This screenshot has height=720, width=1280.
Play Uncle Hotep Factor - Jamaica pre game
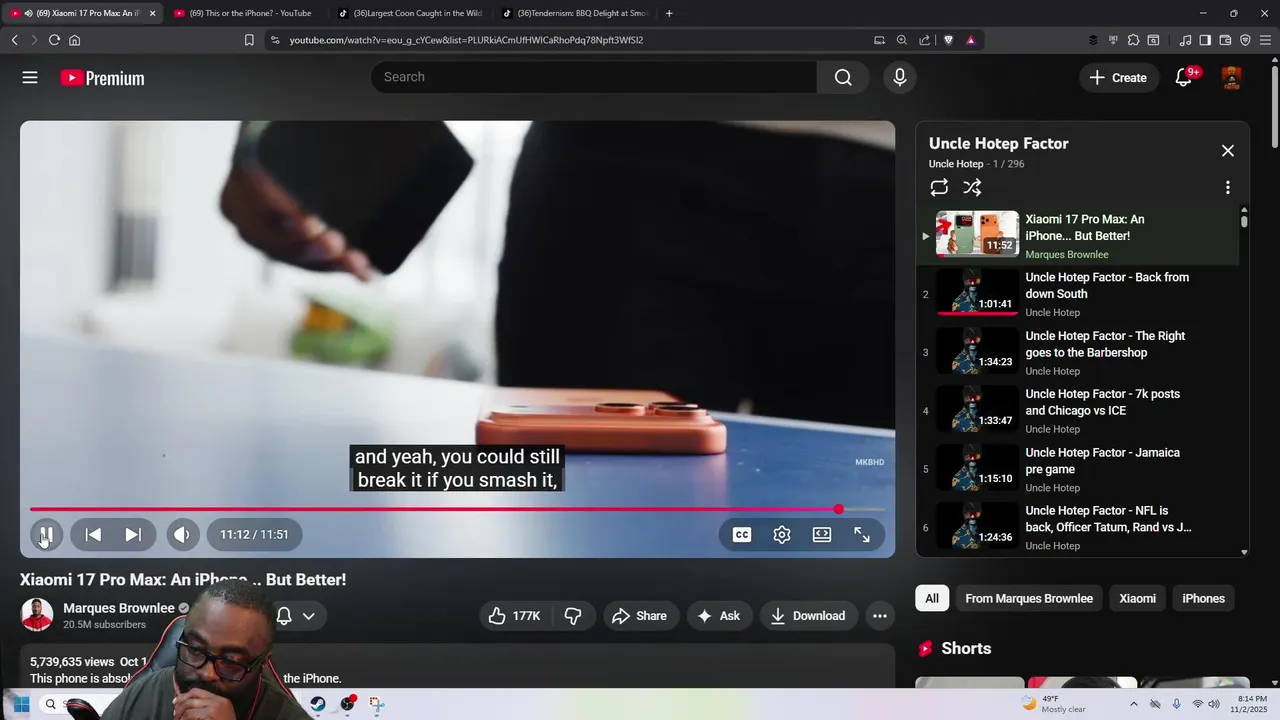coord(1078,469)
